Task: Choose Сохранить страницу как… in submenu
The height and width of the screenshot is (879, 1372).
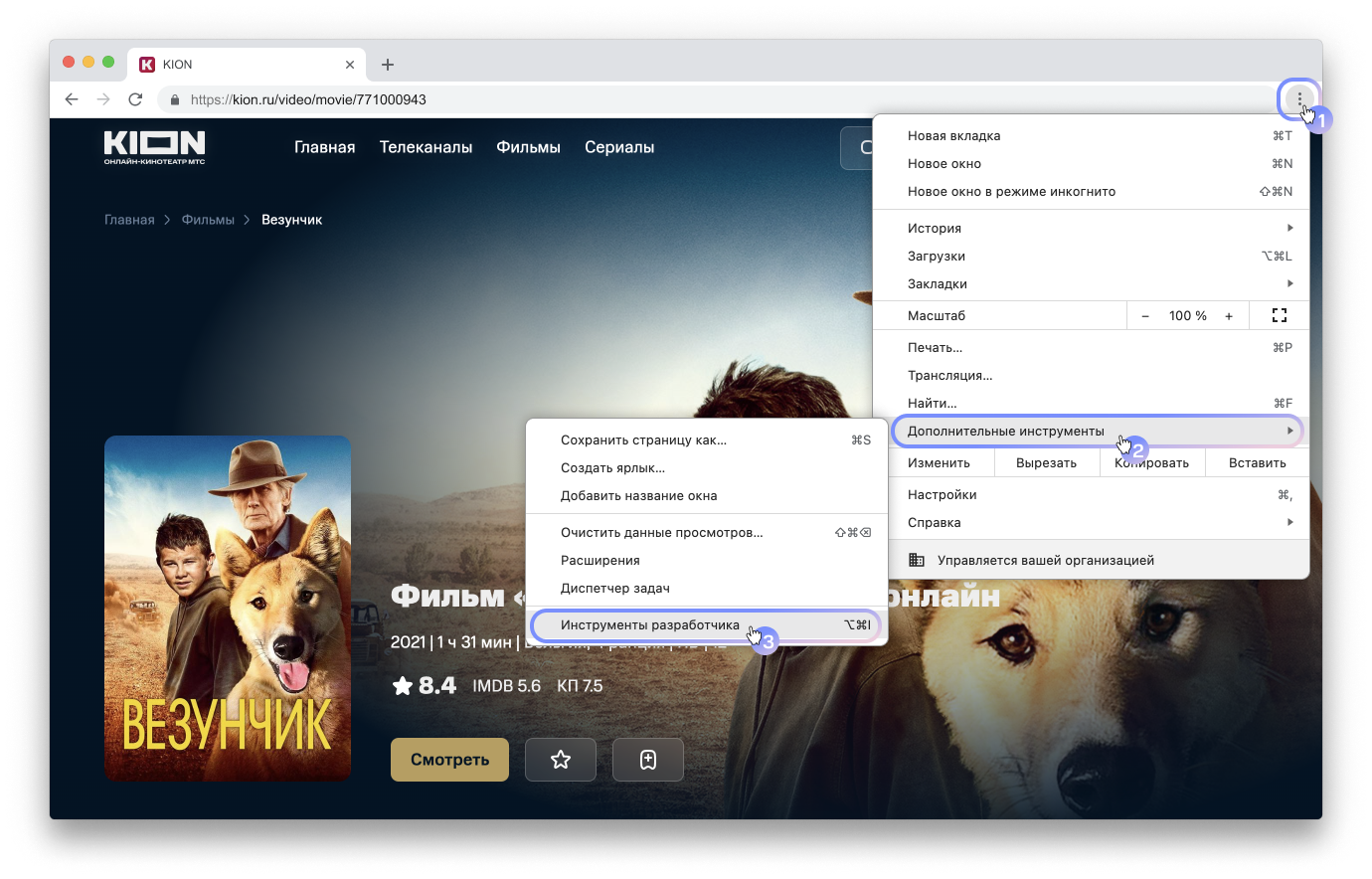Action: pos(706,439)
